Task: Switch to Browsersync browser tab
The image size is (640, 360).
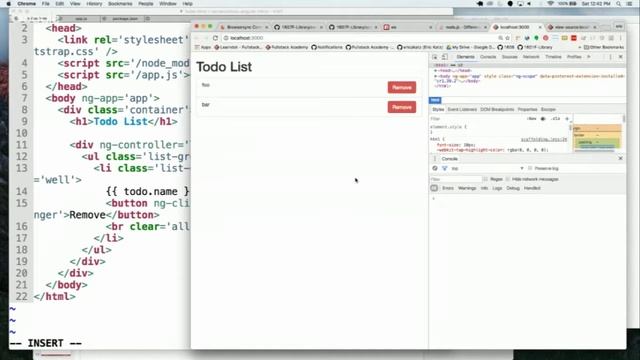Action: pos(244,27)
